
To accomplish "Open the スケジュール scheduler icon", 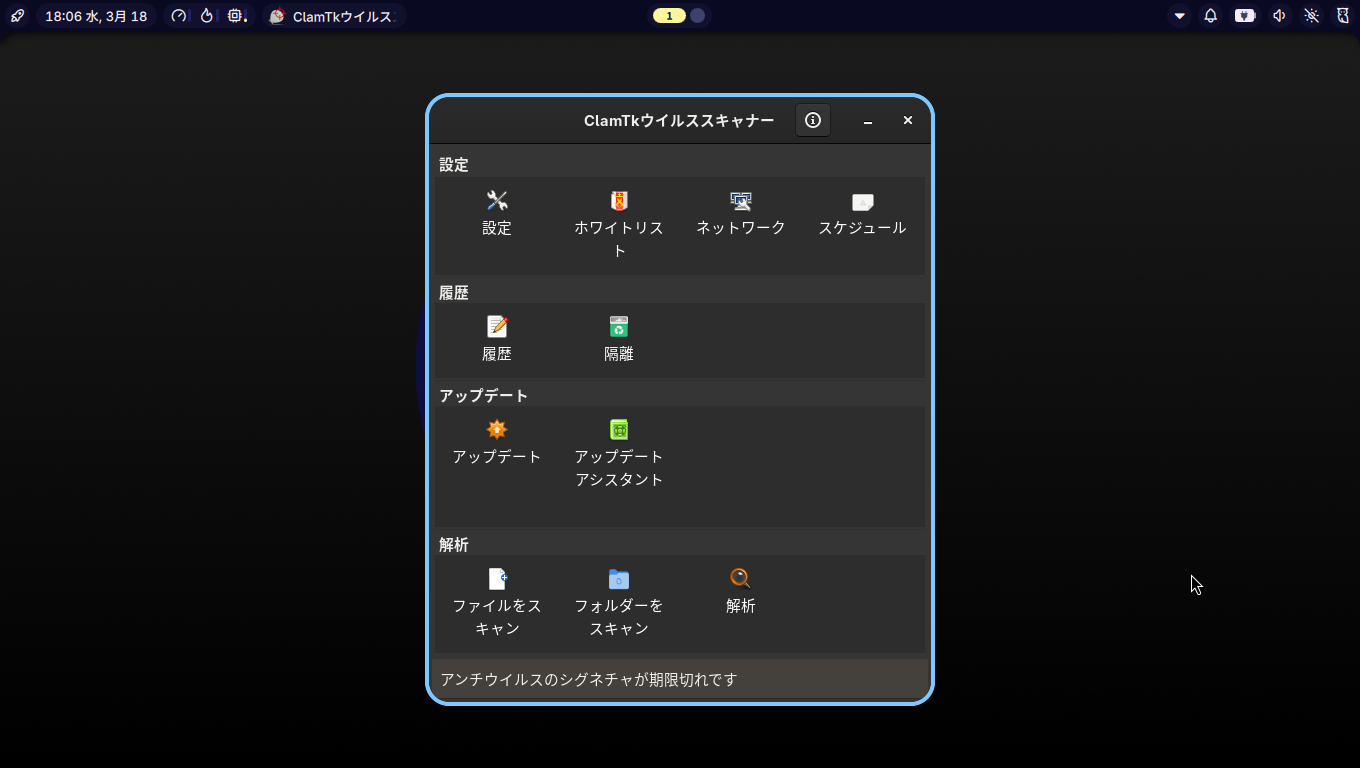I will click(863, 201).
